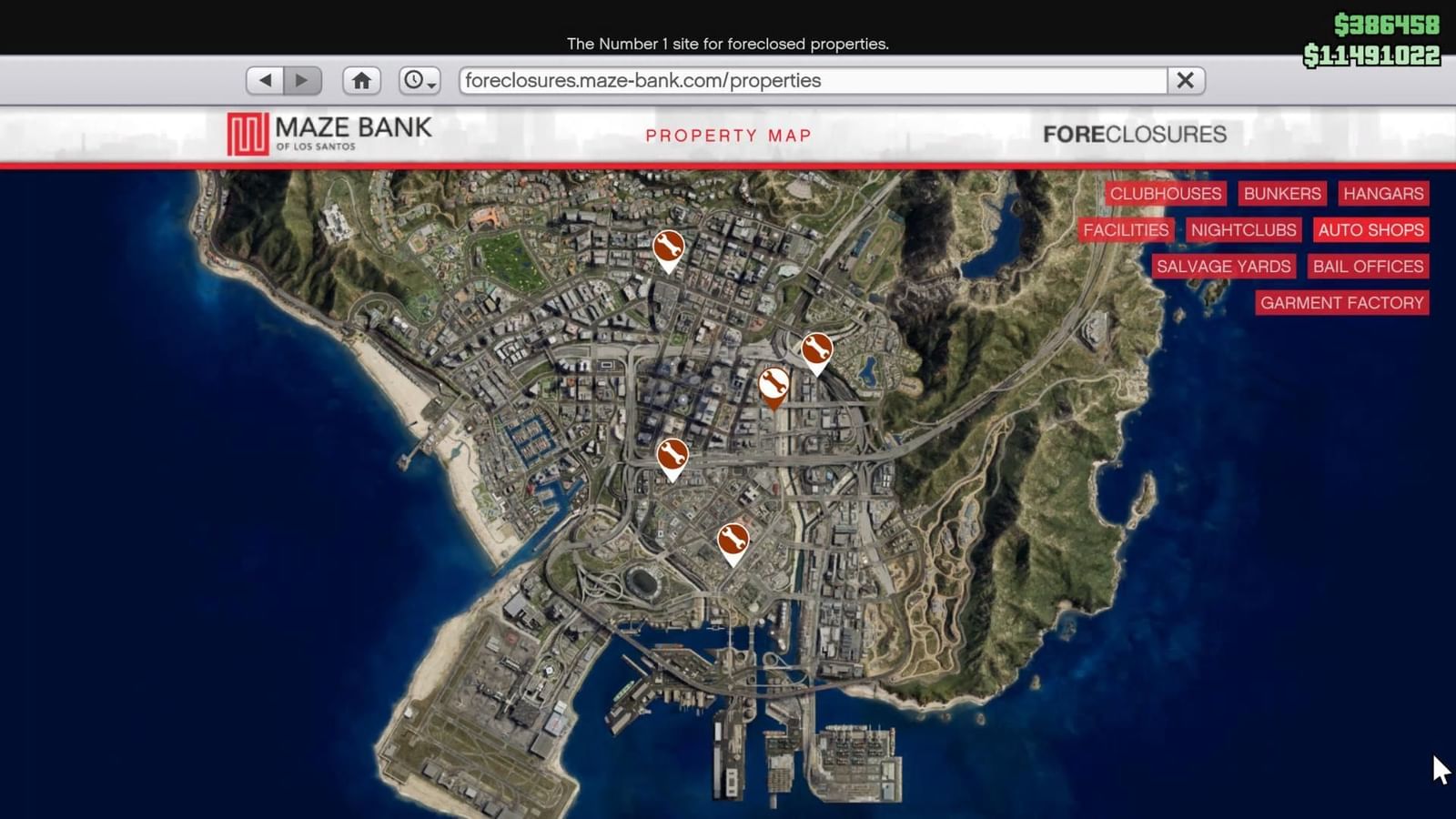Click the browser back arrow
1456x819 pixels.
tap(265, 80)
